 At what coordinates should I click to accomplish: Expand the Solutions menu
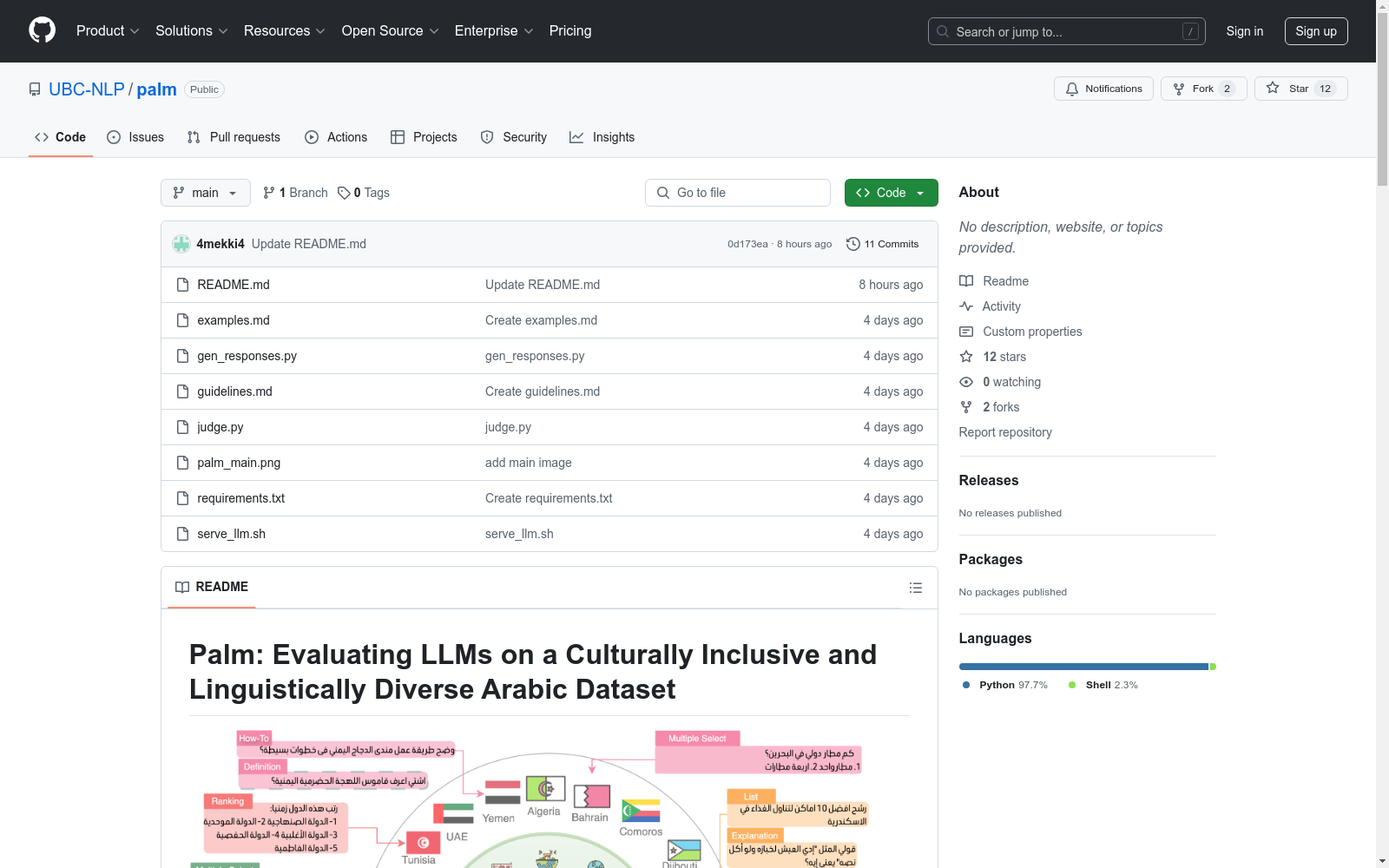[x=192, y=30]
